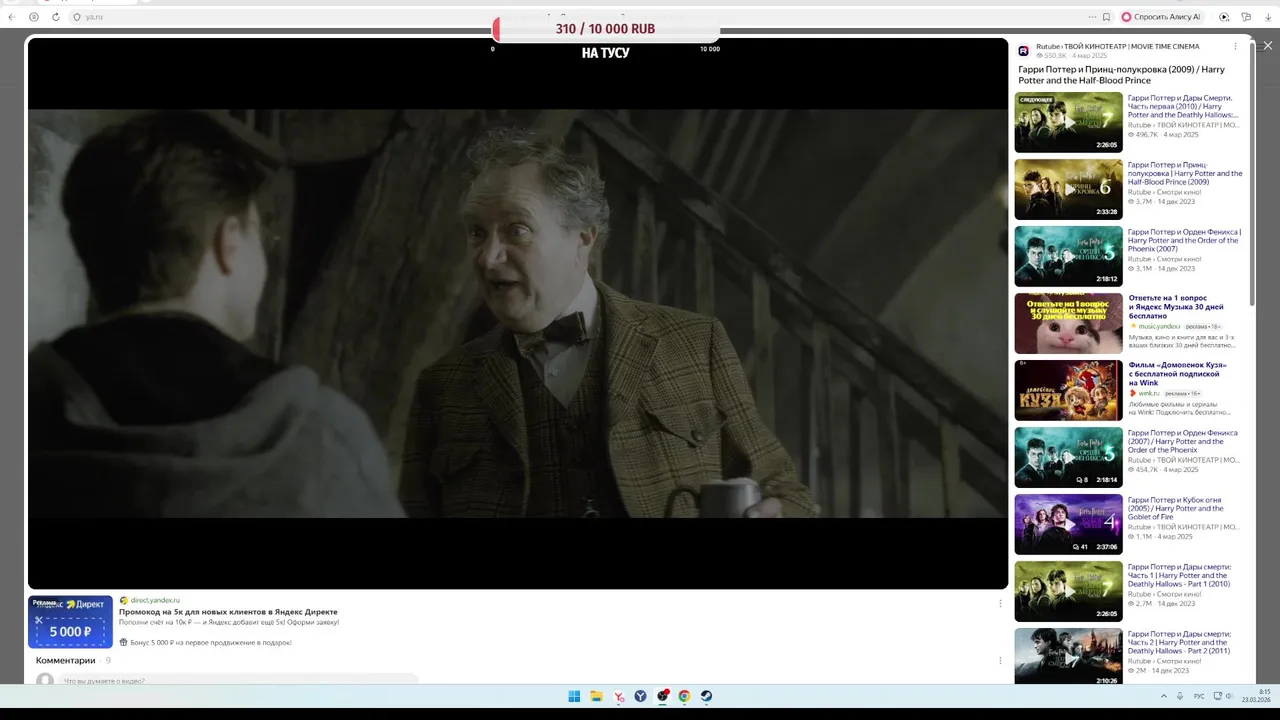1280x720 pixels.
Task: Open the direct.yandex.ru link
Action: pos(155,600)
